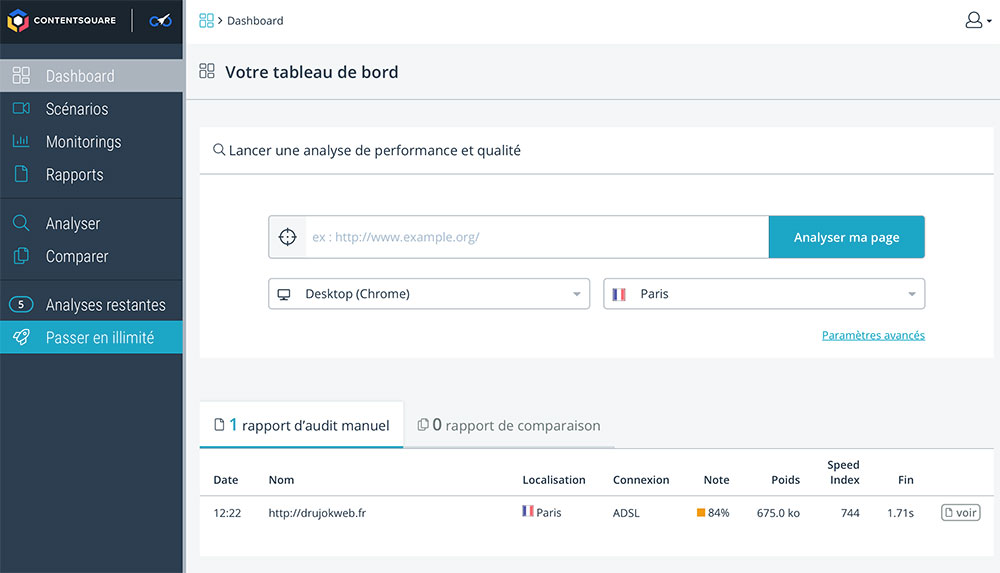The width and height of the screenshot is (1000, 573).
Task: Switch to rapport de comparaison tab
Action: (x=509, y=425)
